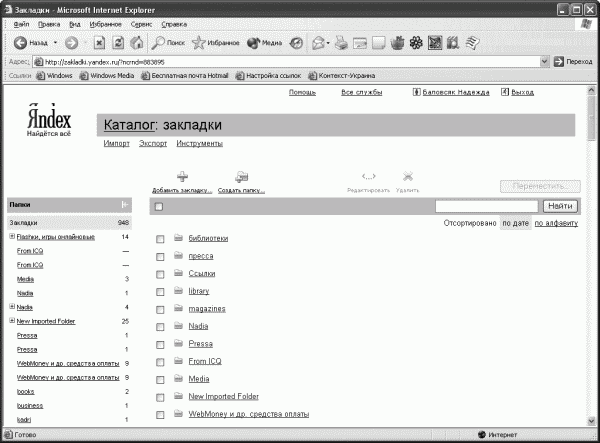Check the Pressa folder checkbox
This screenshot has height=443, width=600.
[160, 345]
